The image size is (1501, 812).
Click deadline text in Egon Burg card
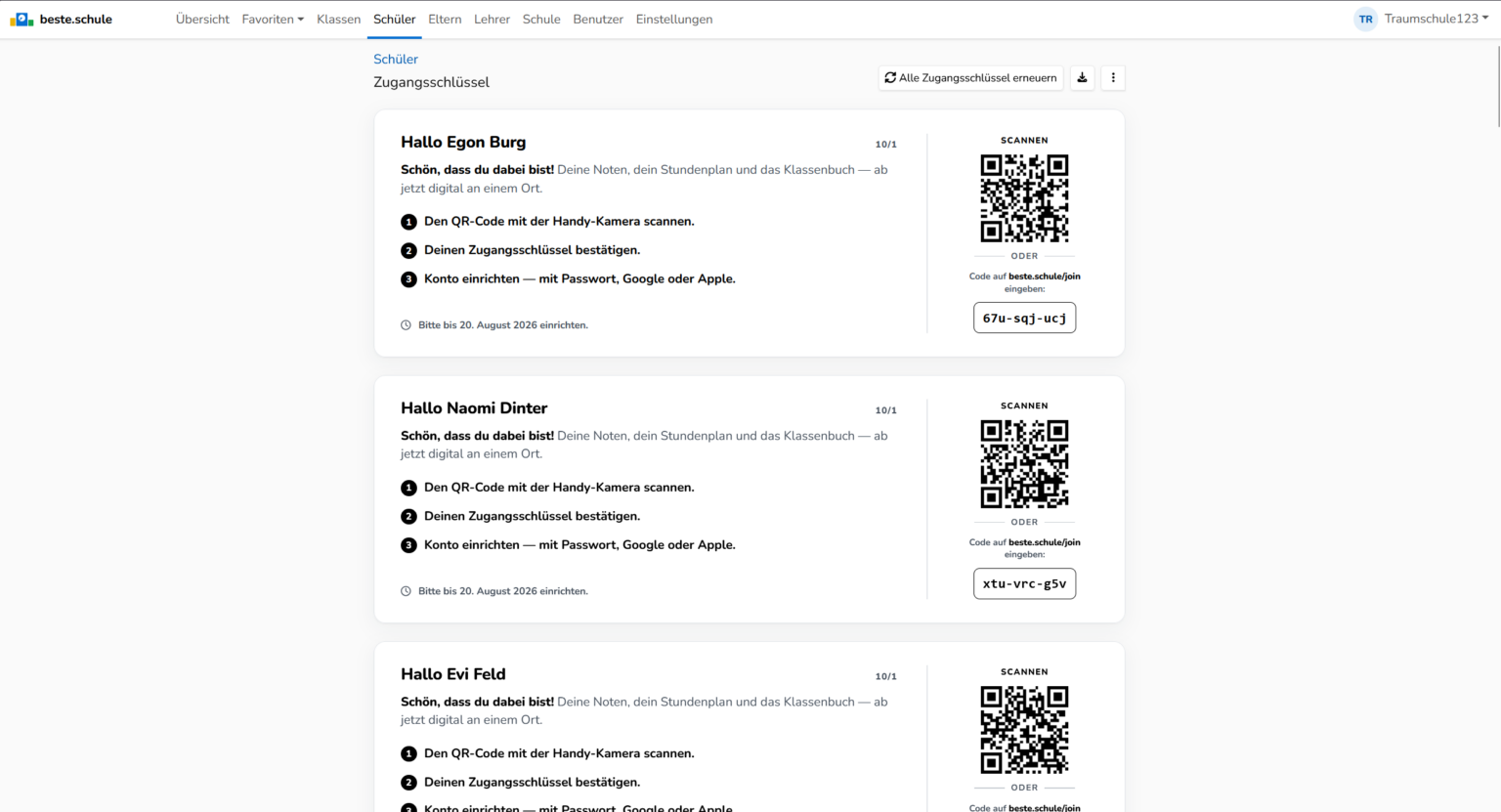(503, 325)
